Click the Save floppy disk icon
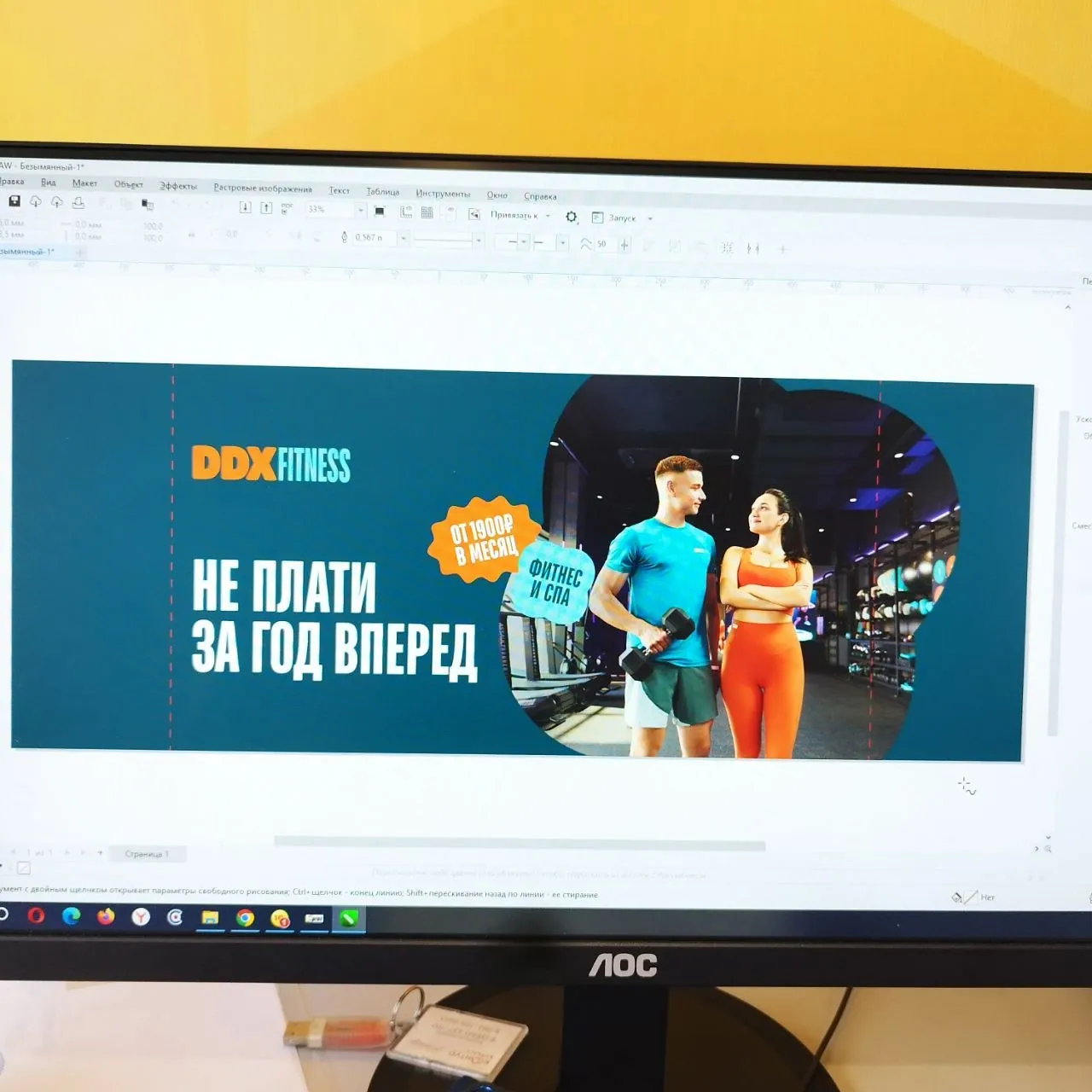 pyautogui.click(x=15, y=200)
